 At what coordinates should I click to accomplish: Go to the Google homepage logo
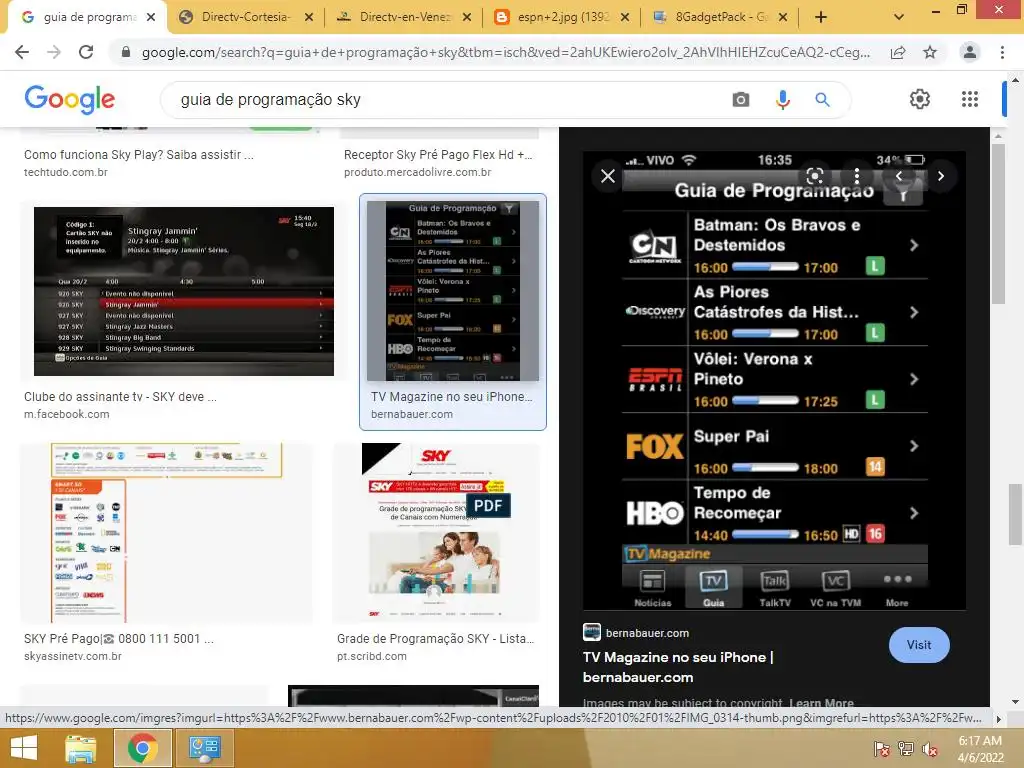pyautogui.click(x=69, y=99)
